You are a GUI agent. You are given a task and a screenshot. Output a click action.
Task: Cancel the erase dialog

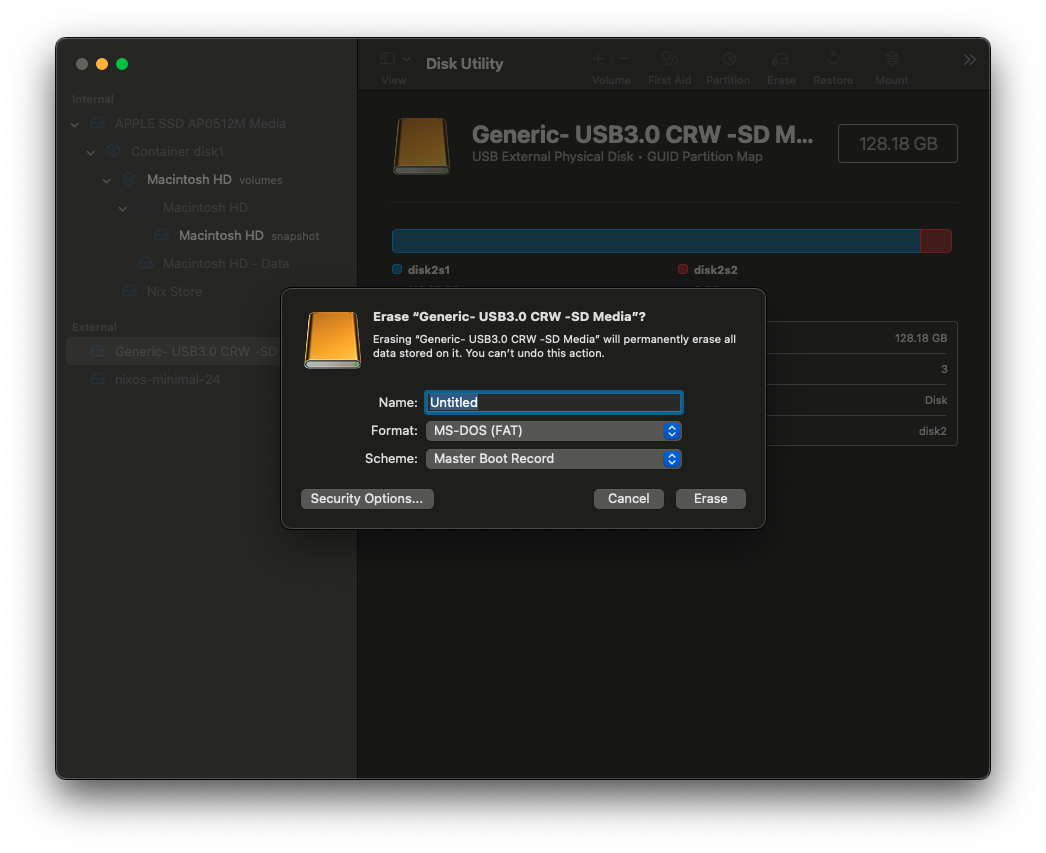coord(628,498)
